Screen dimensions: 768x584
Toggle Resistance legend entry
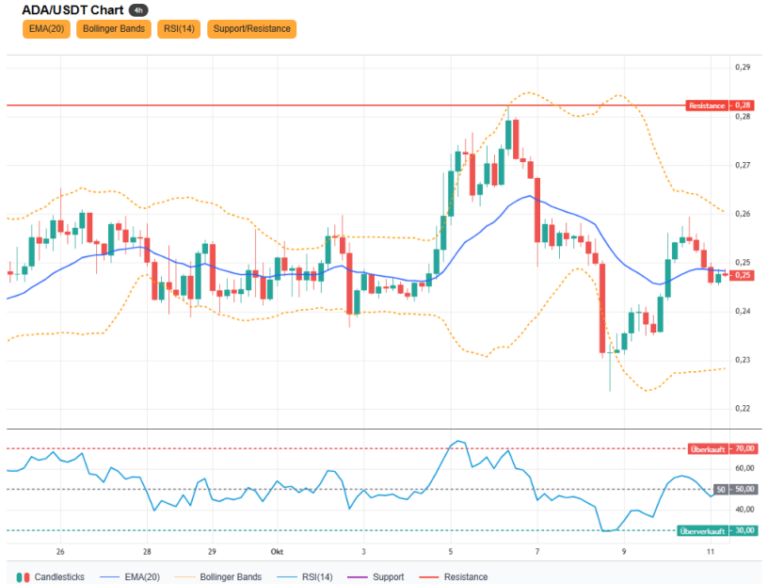pyautogui.click(x=454, y=577)
